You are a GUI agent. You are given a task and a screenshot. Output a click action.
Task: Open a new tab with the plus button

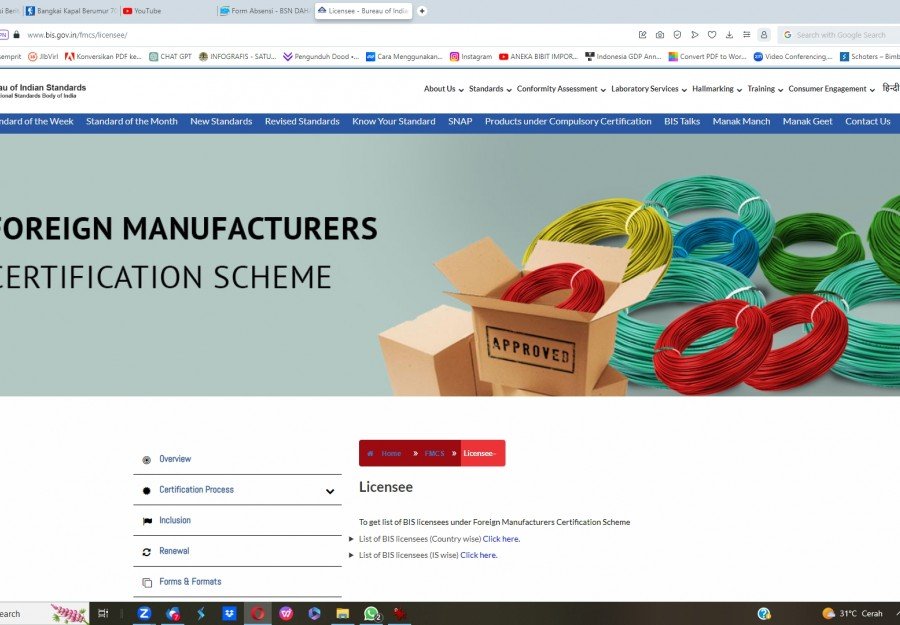point(422,11)
